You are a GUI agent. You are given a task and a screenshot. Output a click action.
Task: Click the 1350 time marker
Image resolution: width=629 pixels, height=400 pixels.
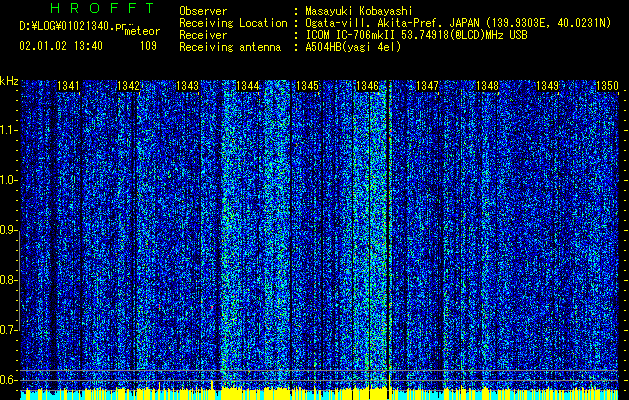pos(607,86)
